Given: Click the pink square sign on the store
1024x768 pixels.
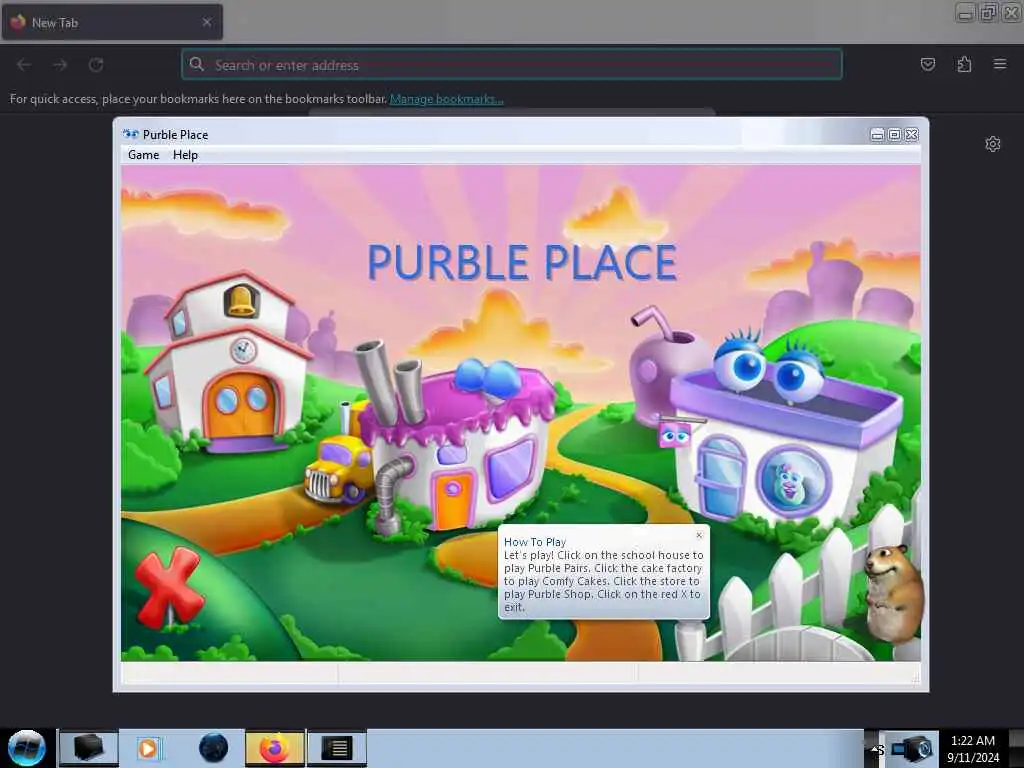Looking at the screenshot, I should [x=674, y=435].
